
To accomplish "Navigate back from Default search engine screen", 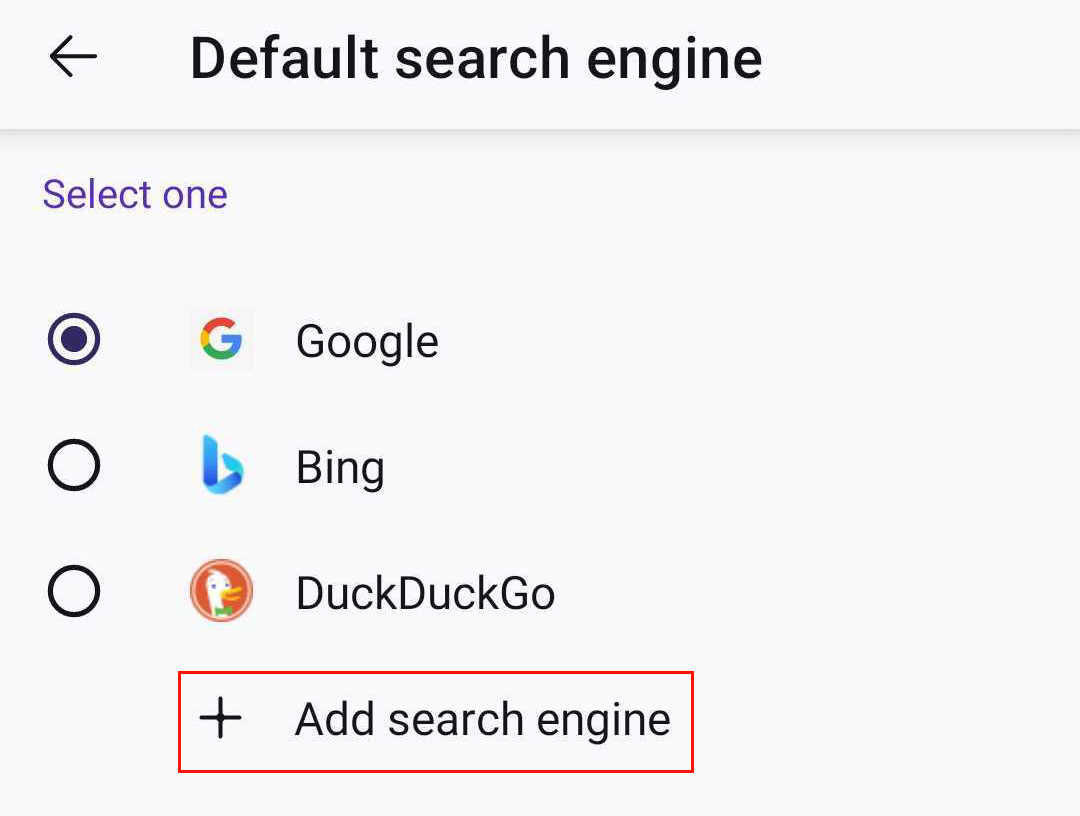I will [x=72, y=58].
